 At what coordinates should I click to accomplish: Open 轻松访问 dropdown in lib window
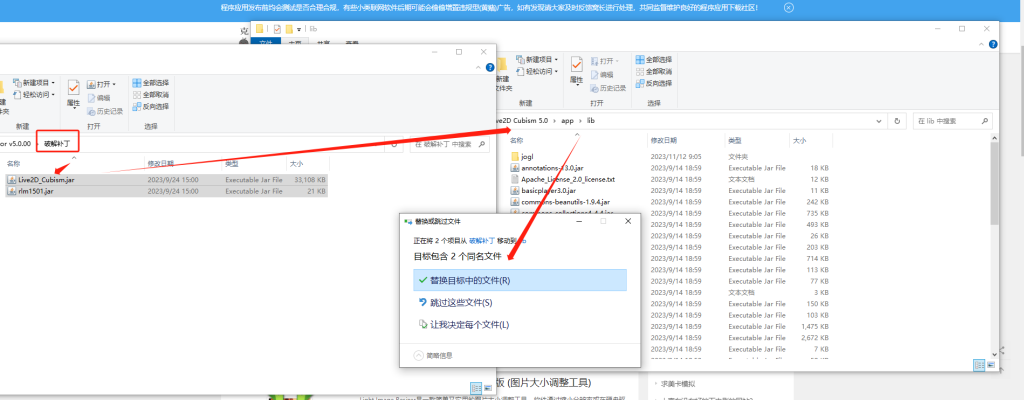pyautogui.click(x=536, y=71)
